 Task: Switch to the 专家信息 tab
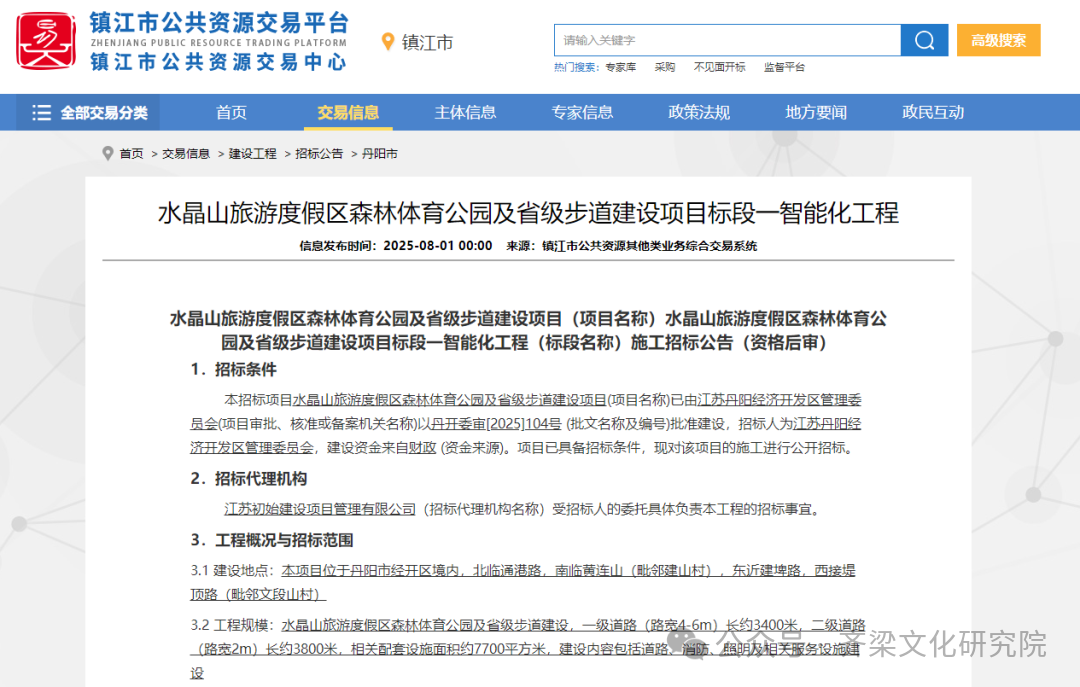582,112
